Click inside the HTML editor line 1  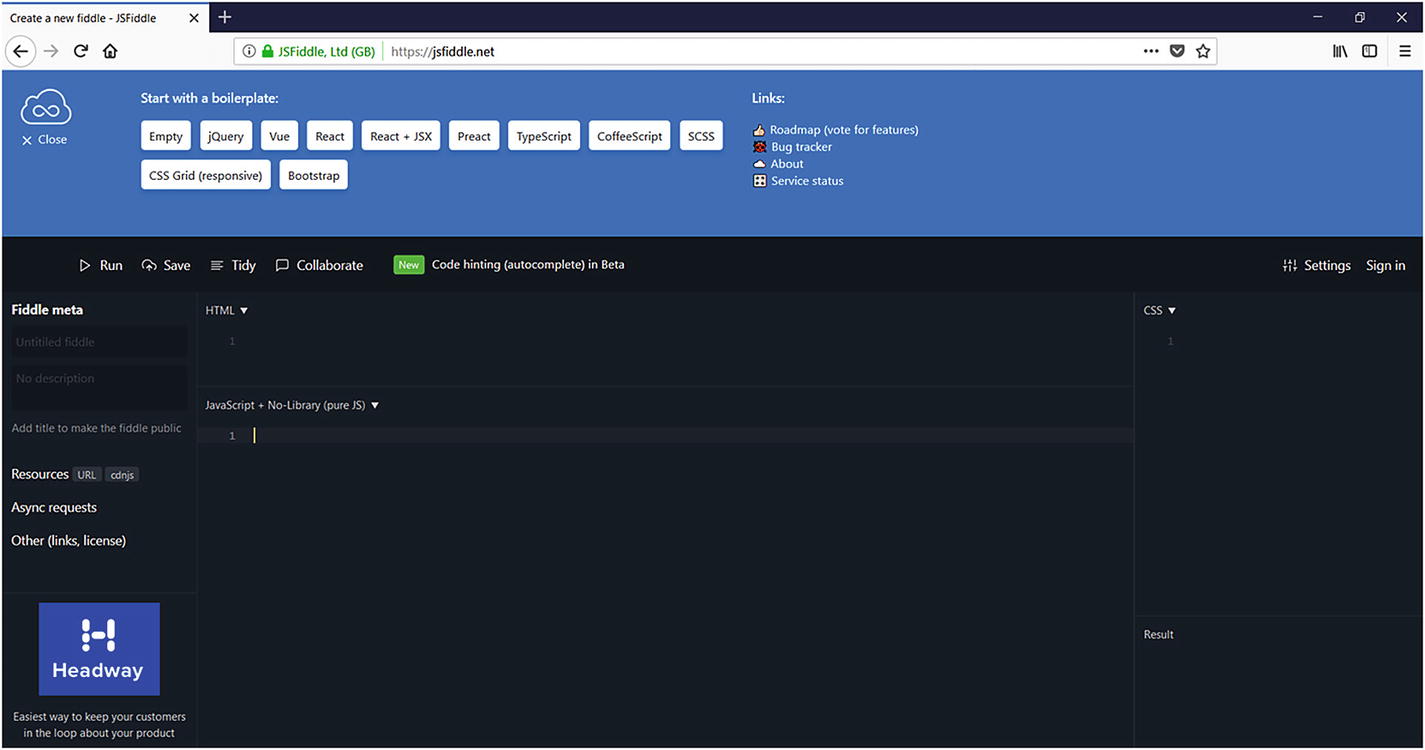click(690, 342)
